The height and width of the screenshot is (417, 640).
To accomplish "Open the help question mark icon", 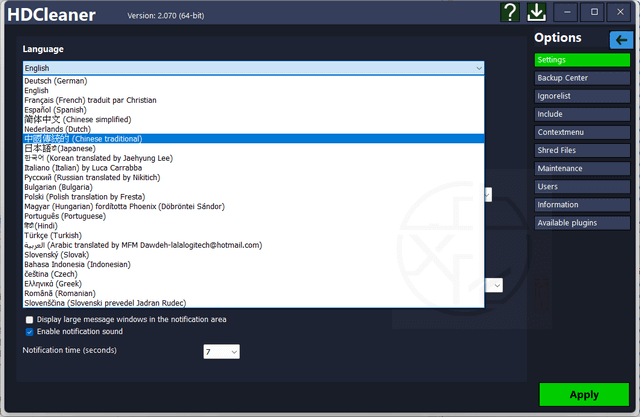I will pos(510,12).
